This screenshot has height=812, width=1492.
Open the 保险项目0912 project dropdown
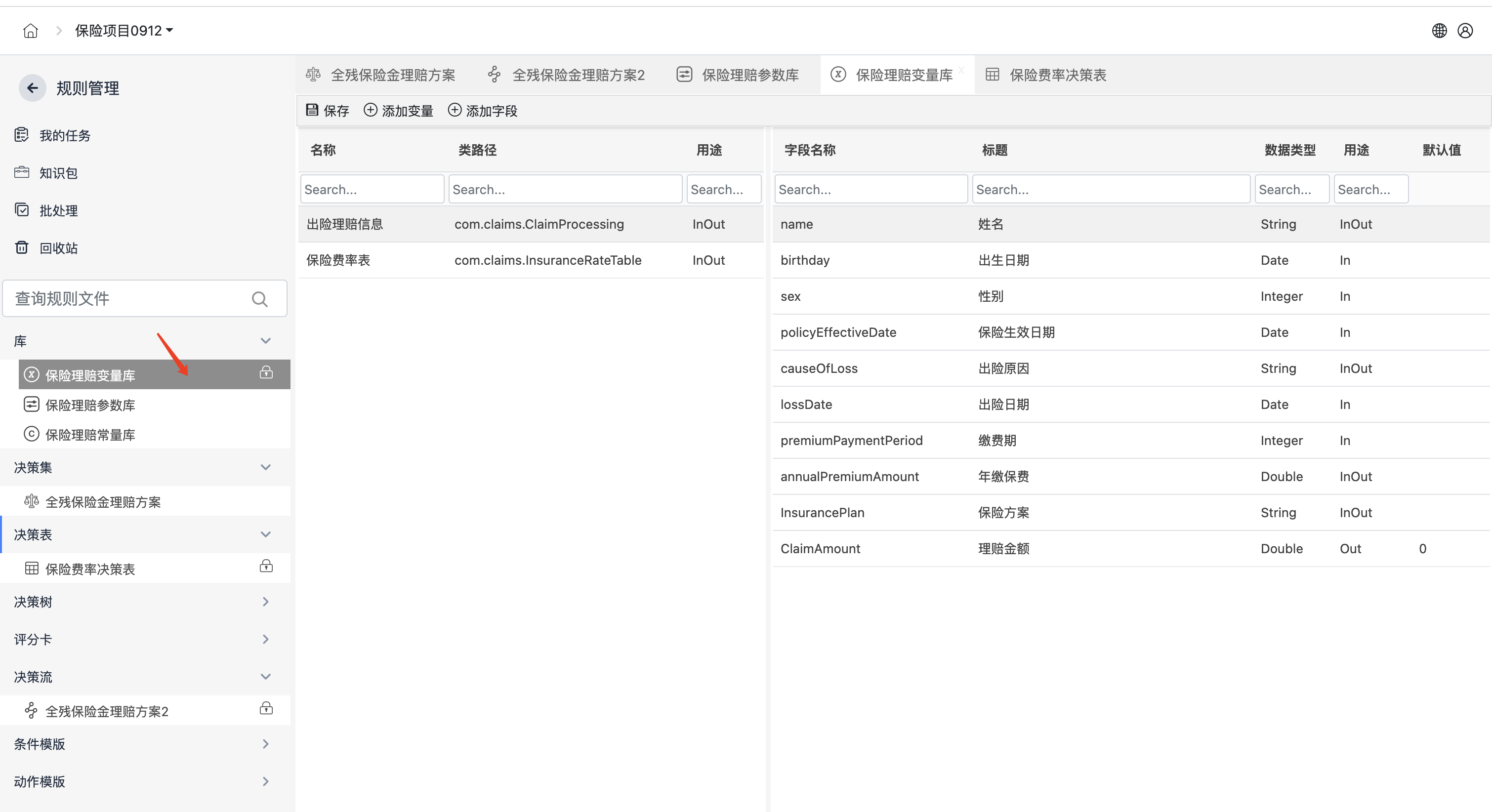[124, 31]
